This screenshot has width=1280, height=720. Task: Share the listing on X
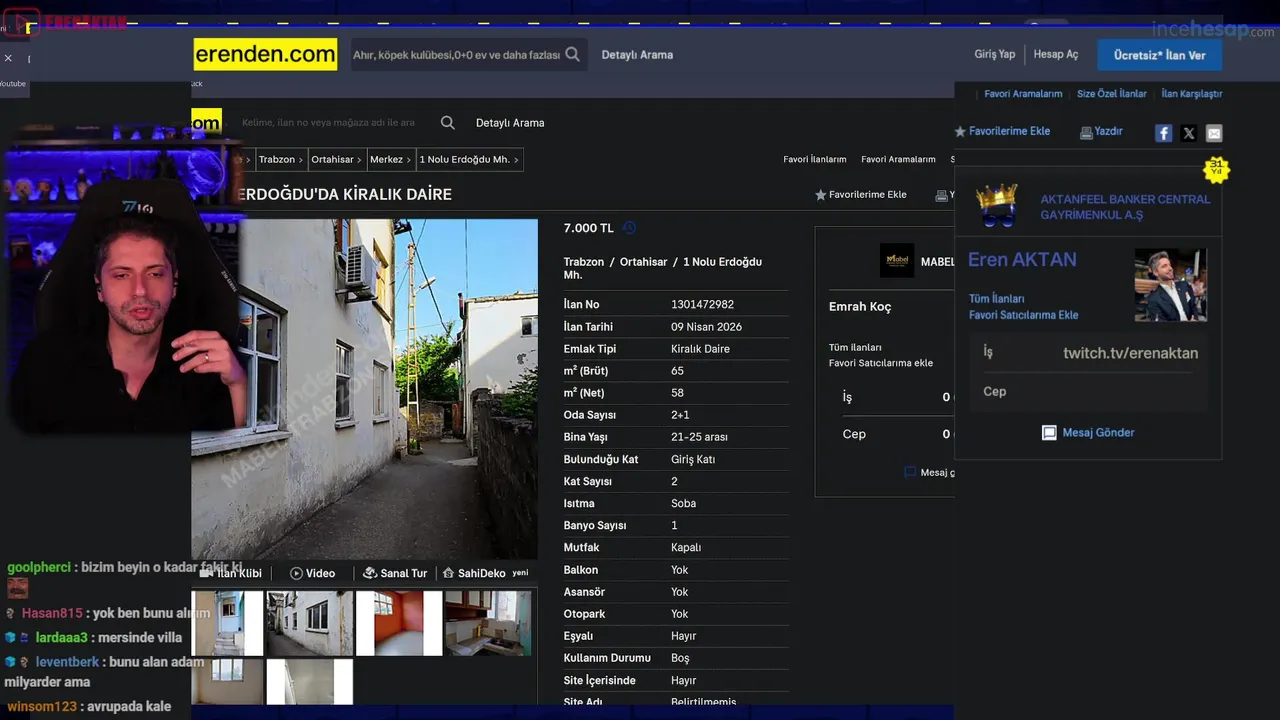[x=1189, y=133]
